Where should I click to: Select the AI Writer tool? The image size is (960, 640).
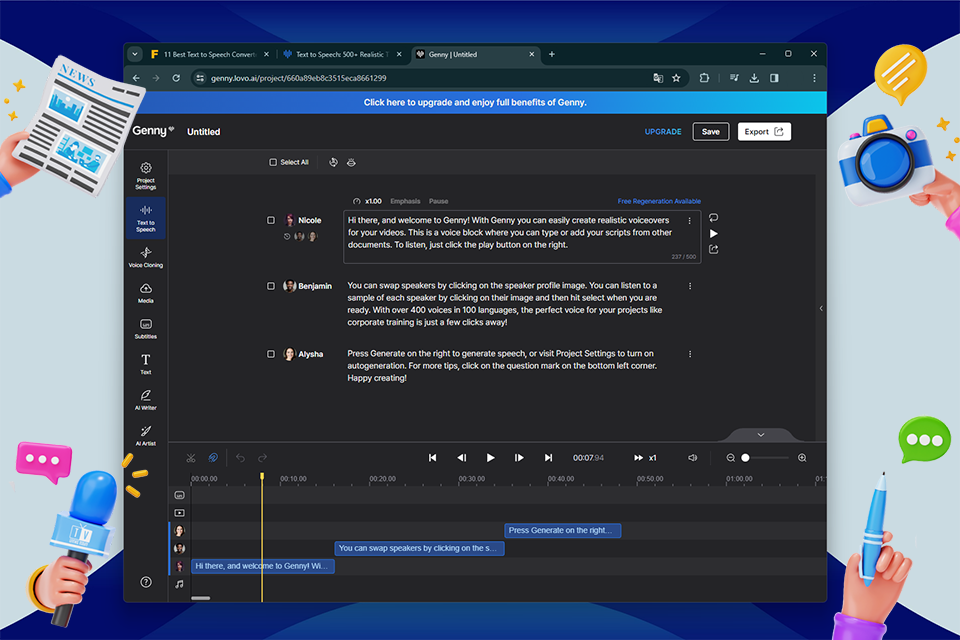point(146,400)
